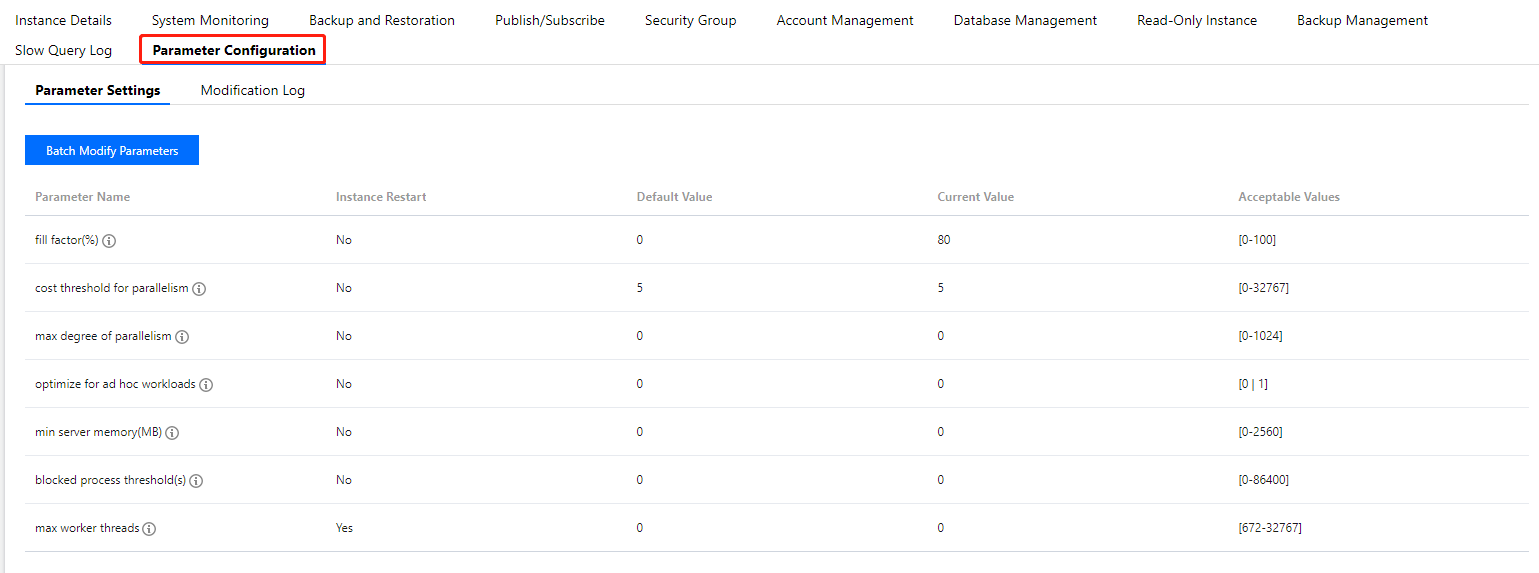Open the Read-Only Instance tab
This screenshot has width=1539, height=573.
coord(1197,20)
